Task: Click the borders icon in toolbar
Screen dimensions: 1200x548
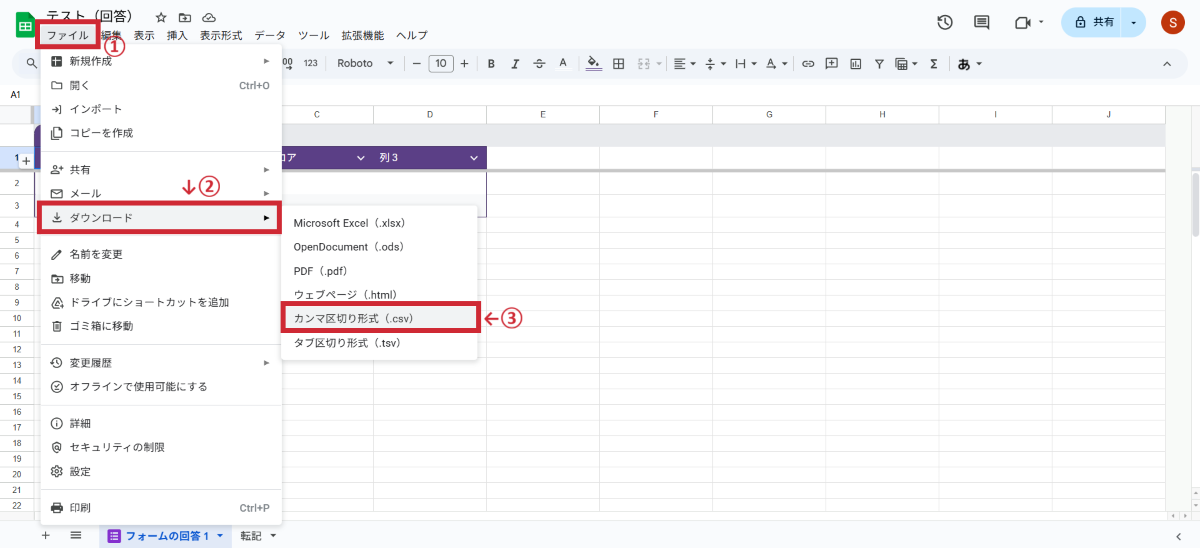Action: click(619, 64)
